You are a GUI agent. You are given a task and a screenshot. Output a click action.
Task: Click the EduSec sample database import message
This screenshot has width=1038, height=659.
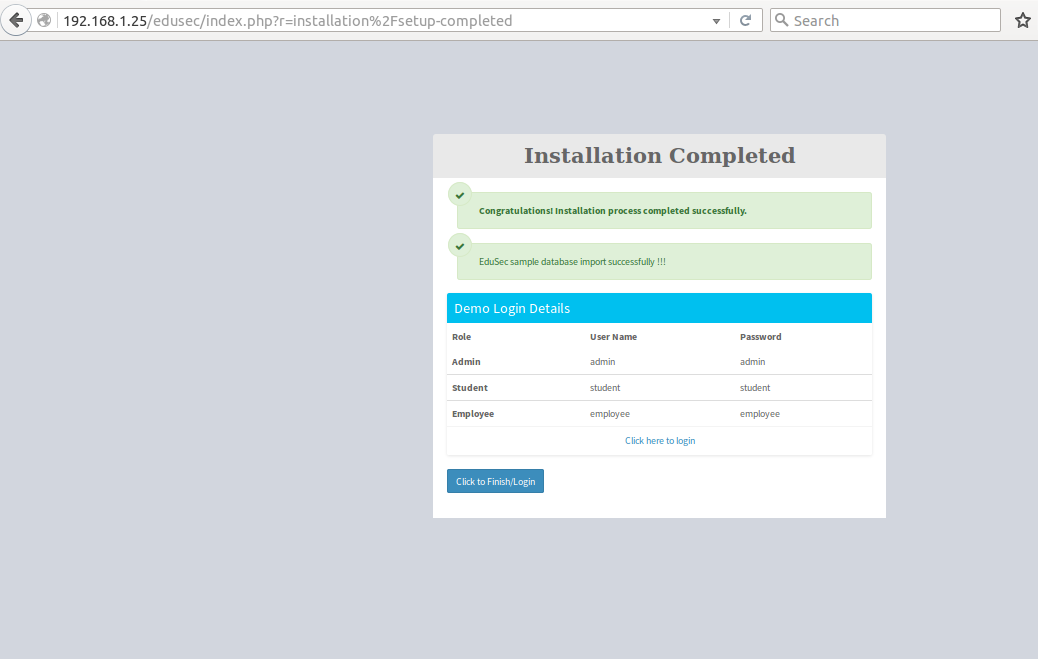click(x=572, y=262)
